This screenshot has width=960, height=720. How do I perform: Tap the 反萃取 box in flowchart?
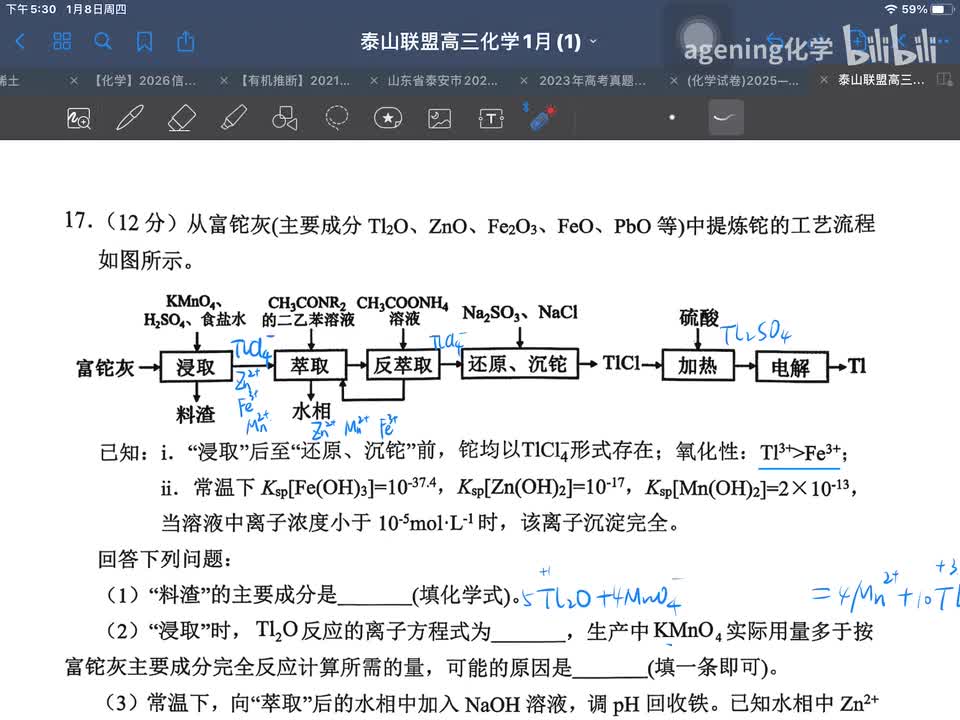403,366
